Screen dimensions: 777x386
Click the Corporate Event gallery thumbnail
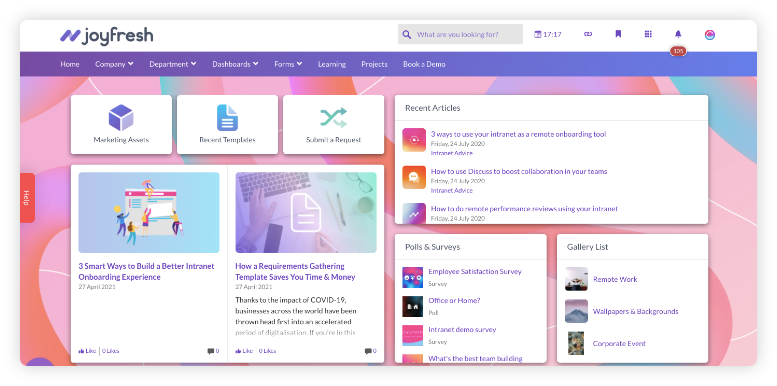coord(576,343)
